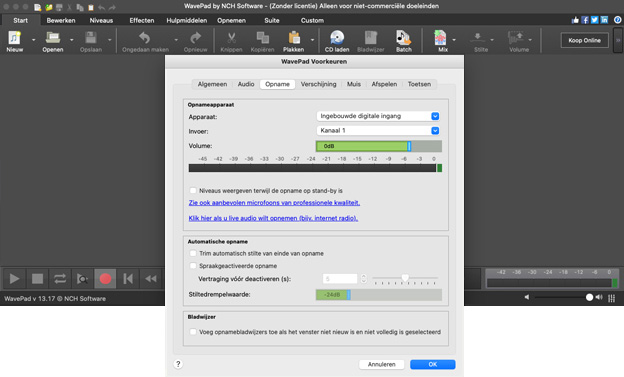Click the Koop Online button
This screenshot has width=624, height=377.
585,40
